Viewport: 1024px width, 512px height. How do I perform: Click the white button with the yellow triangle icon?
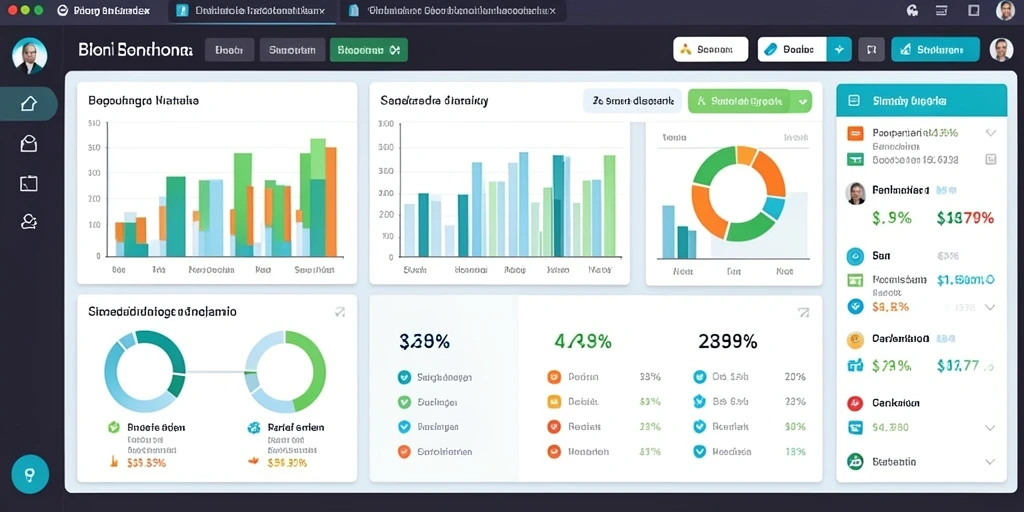(x=711, y=49)
